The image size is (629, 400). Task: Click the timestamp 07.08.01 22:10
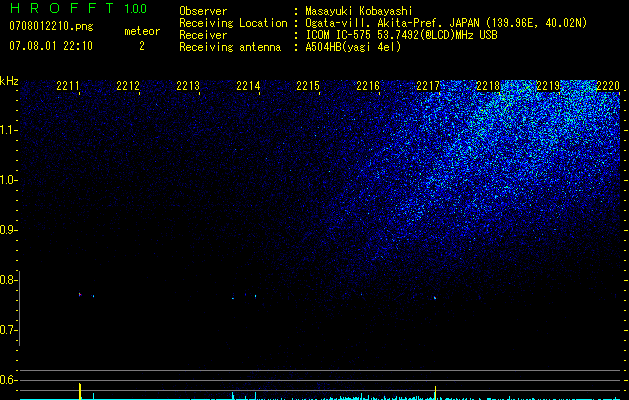click(x=51, y=46)
